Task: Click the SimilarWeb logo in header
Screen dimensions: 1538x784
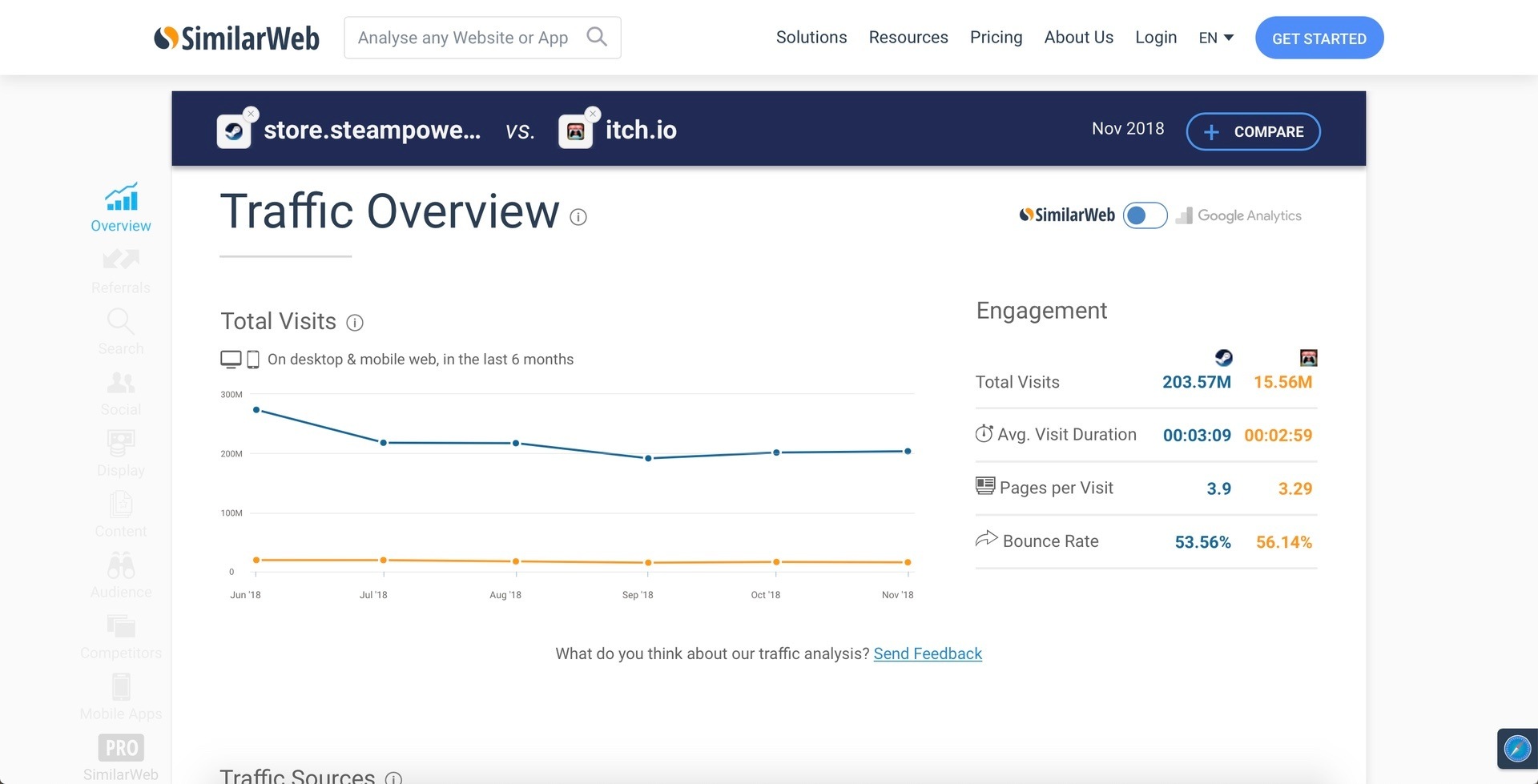Action: (x=236, y=38)
